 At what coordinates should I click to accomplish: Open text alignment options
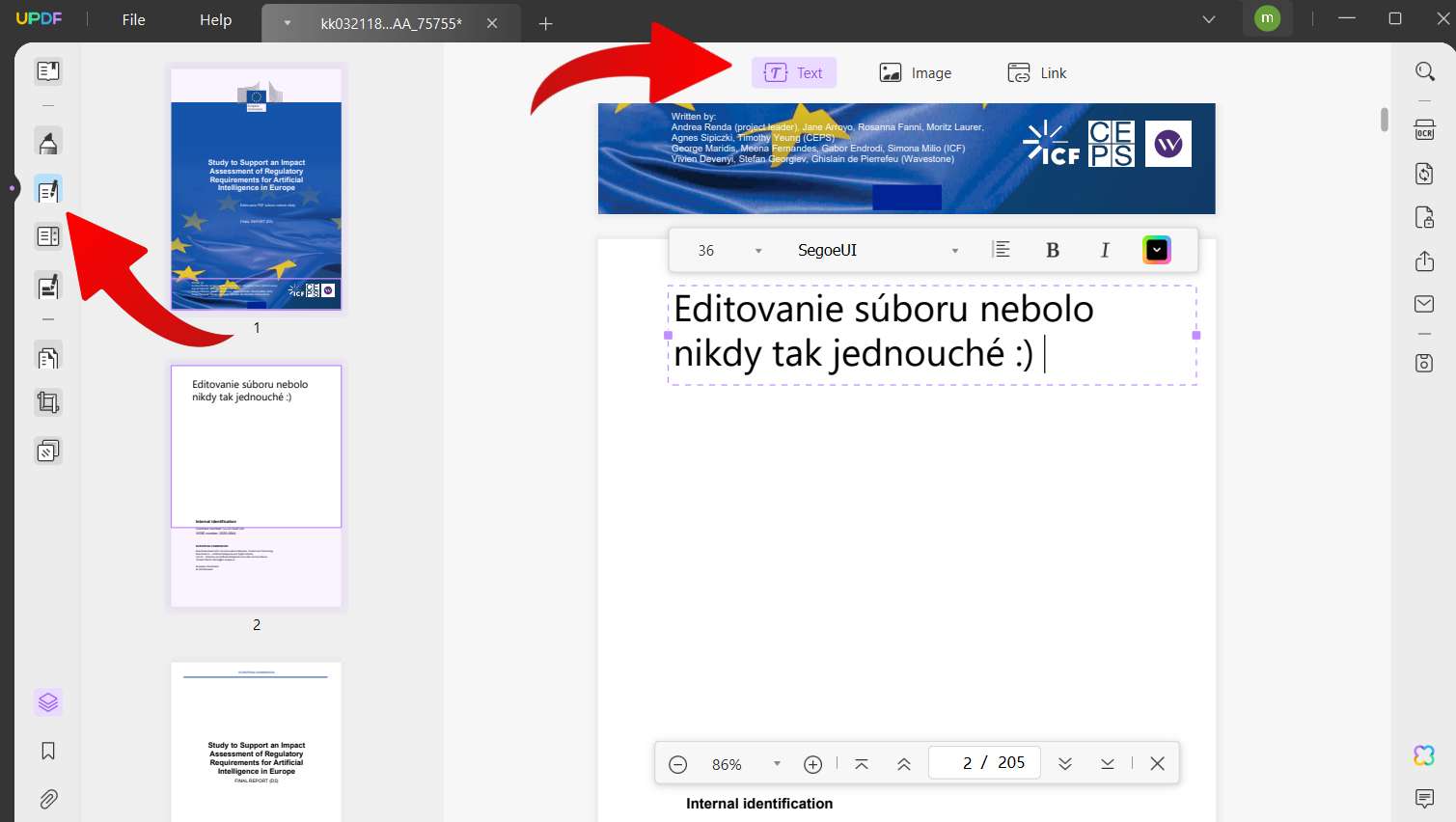1002,250
